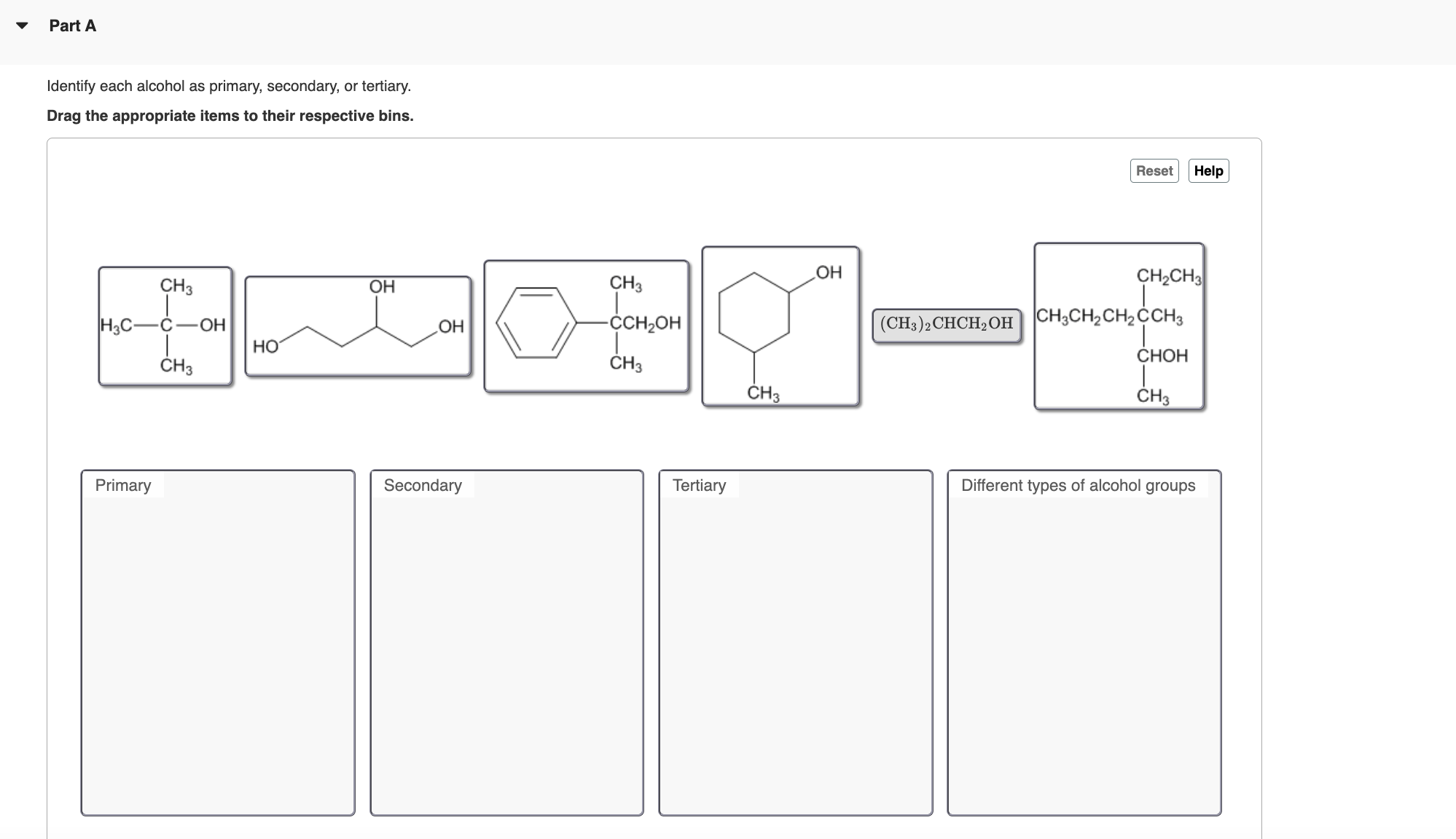Screen dimensions: 1456x839
Task: Click the Tertiary bin label
Action: tap(699, 485)
